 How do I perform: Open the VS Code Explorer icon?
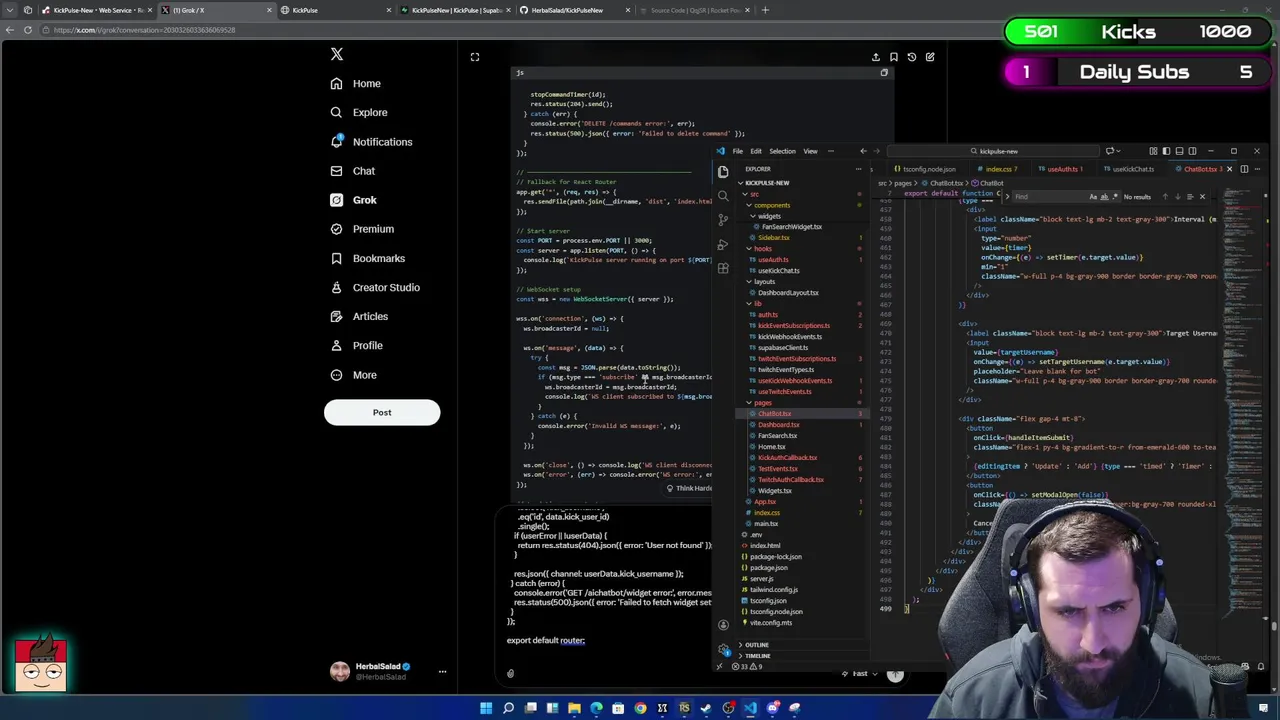pyautogui.click(x=723, y=172)
